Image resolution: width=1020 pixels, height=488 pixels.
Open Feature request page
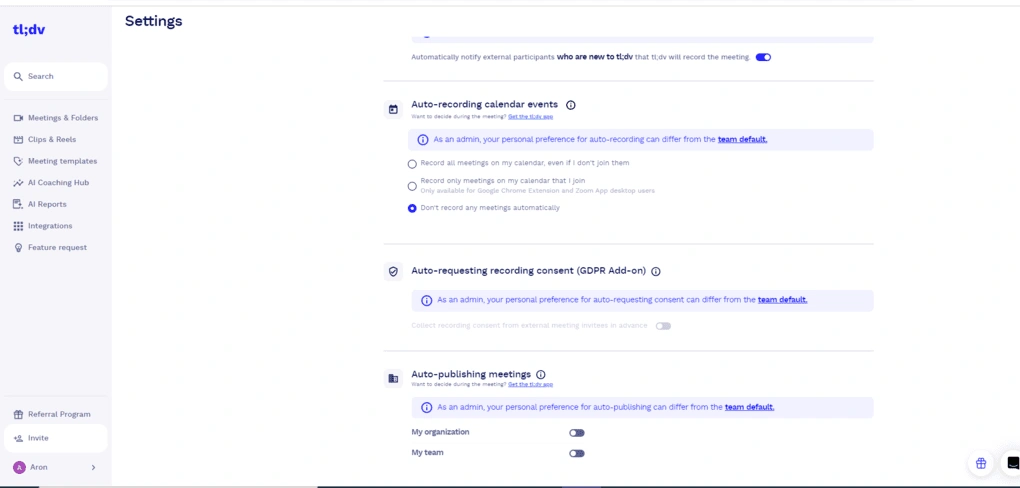click(x=56, y=248)
